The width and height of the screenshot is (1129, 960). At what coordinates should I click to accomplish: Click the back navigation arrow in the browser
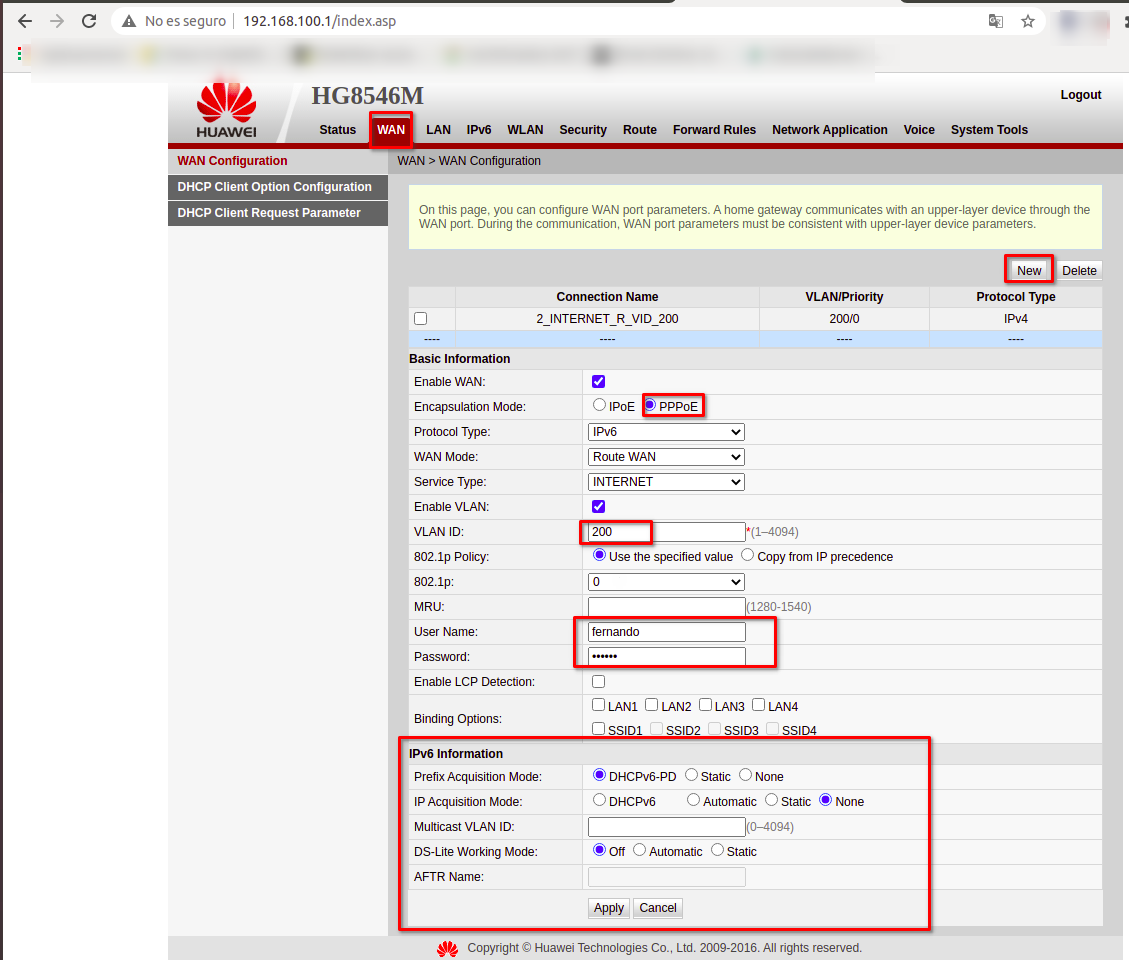24,20
